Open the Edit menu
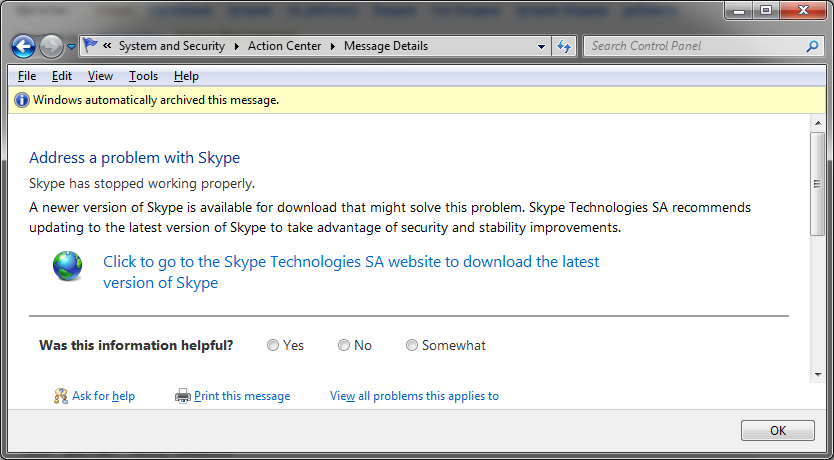Screen dimensions: 834x460 coord(62,76)
